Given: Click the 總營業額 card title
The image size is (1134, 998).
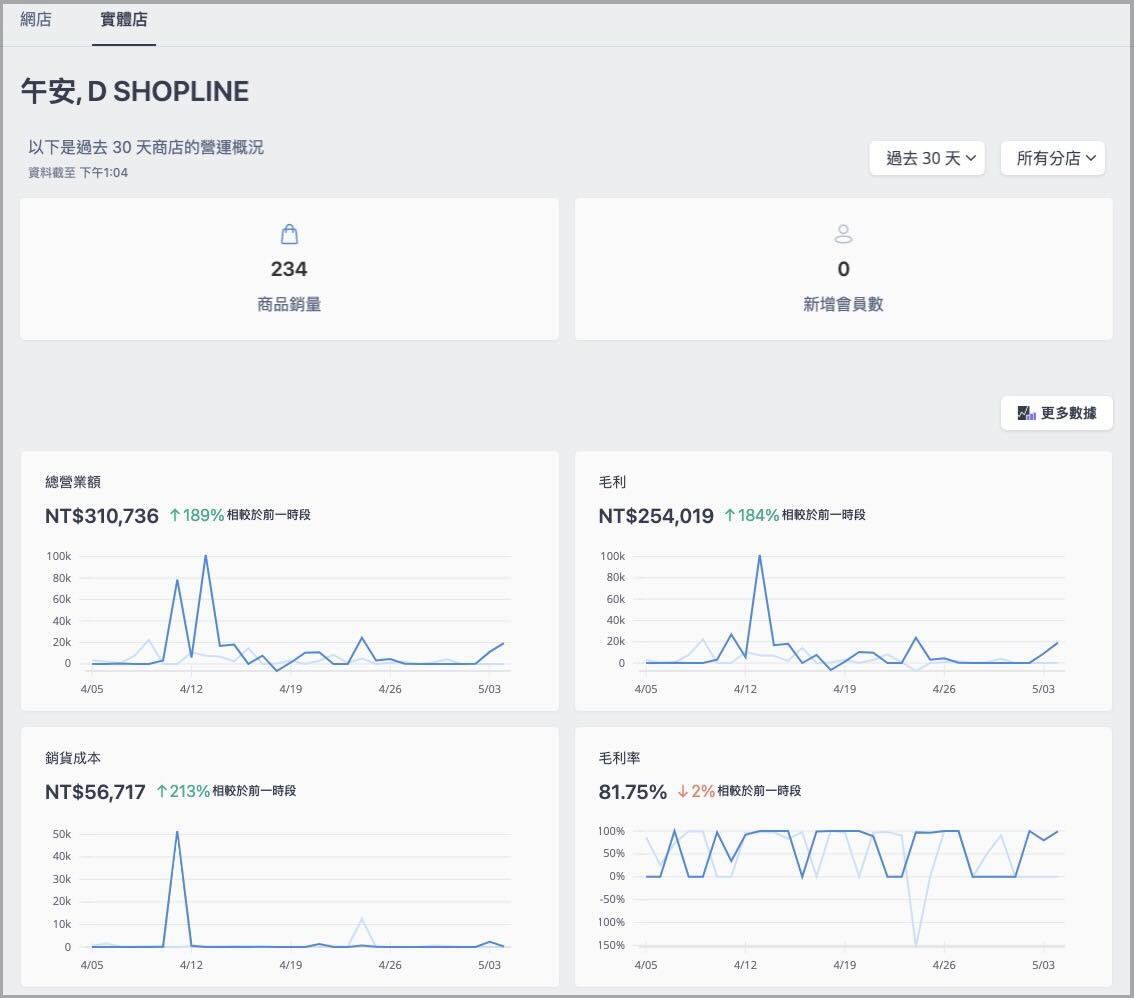Looking at the screenshot, I should point(73,482).
